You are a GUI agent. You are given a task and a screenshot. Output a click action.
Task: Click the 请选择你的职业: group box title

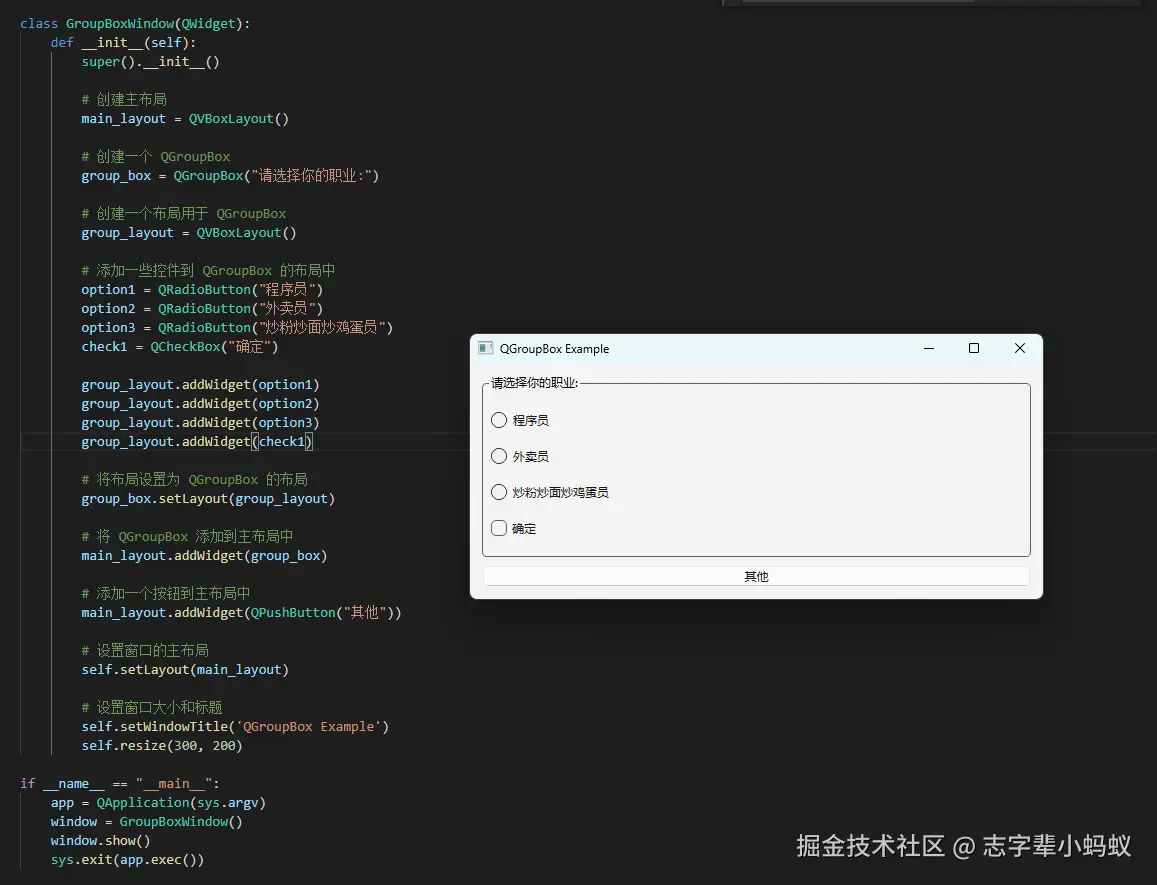(x=534, y=382)
